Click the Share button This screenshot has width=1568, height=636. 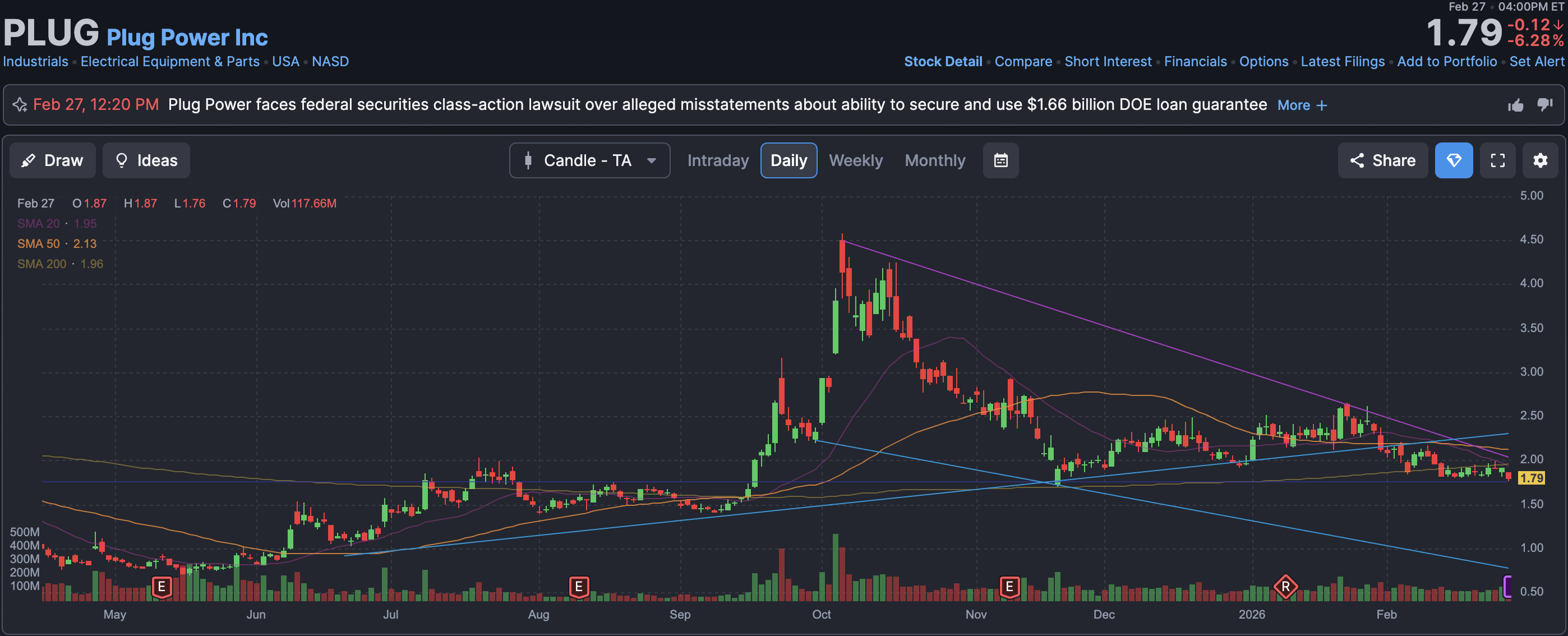(x=1382, y=160)
